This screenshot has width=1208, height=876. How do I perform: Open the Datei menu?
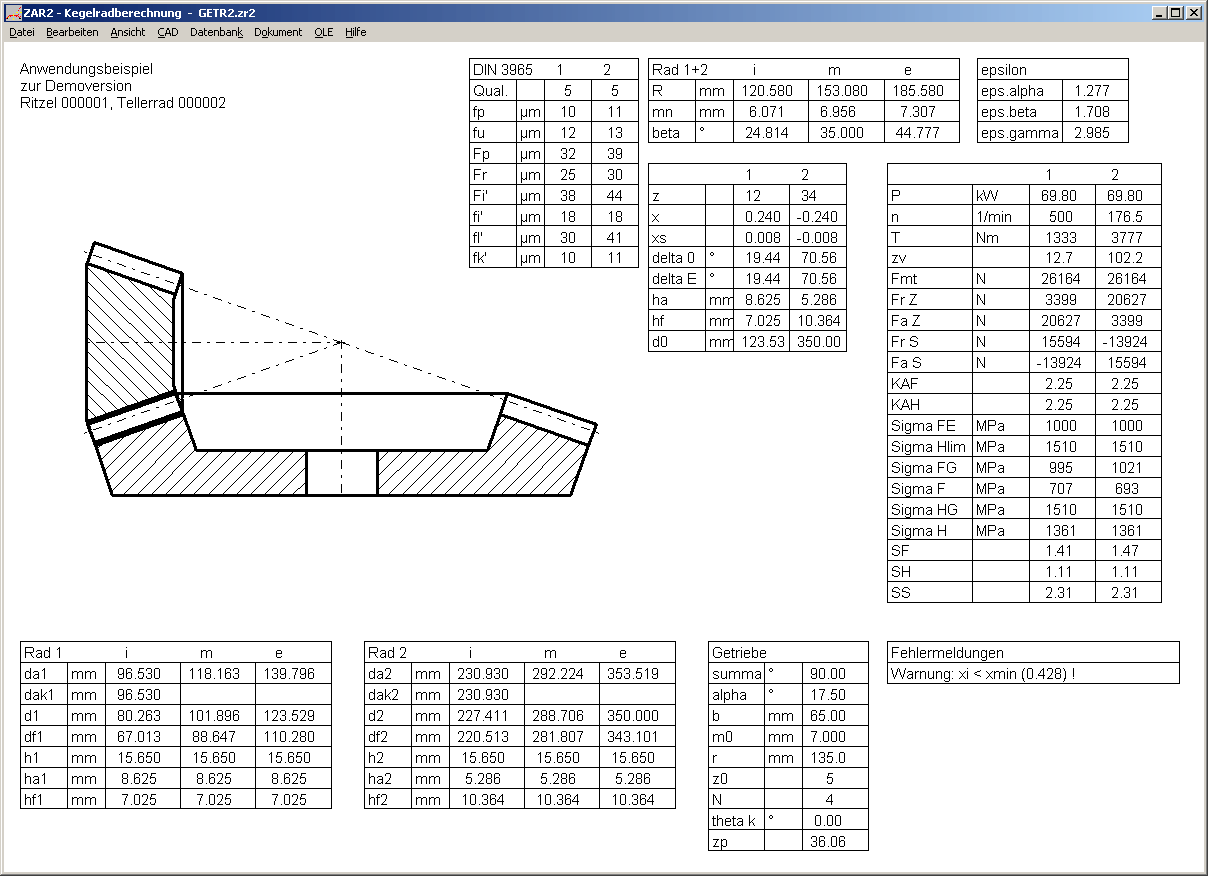[22, 32]
